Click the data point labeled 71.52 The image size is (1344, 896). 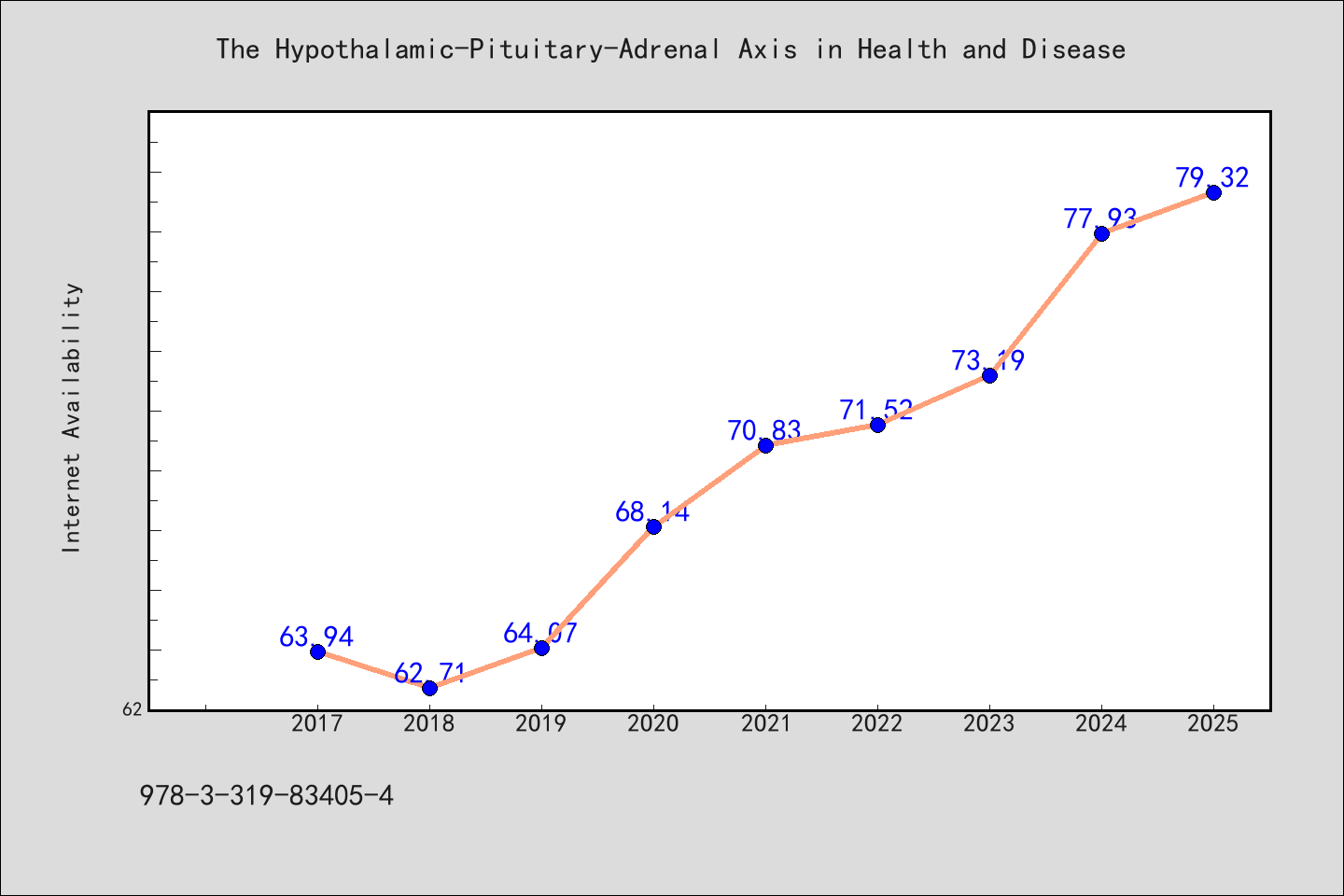(877, 425)
